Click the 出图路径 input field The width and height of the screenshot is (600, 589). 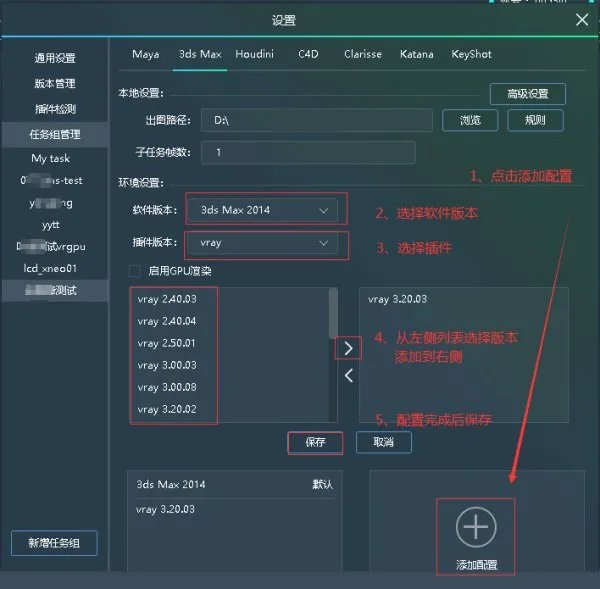click(317, 121)
